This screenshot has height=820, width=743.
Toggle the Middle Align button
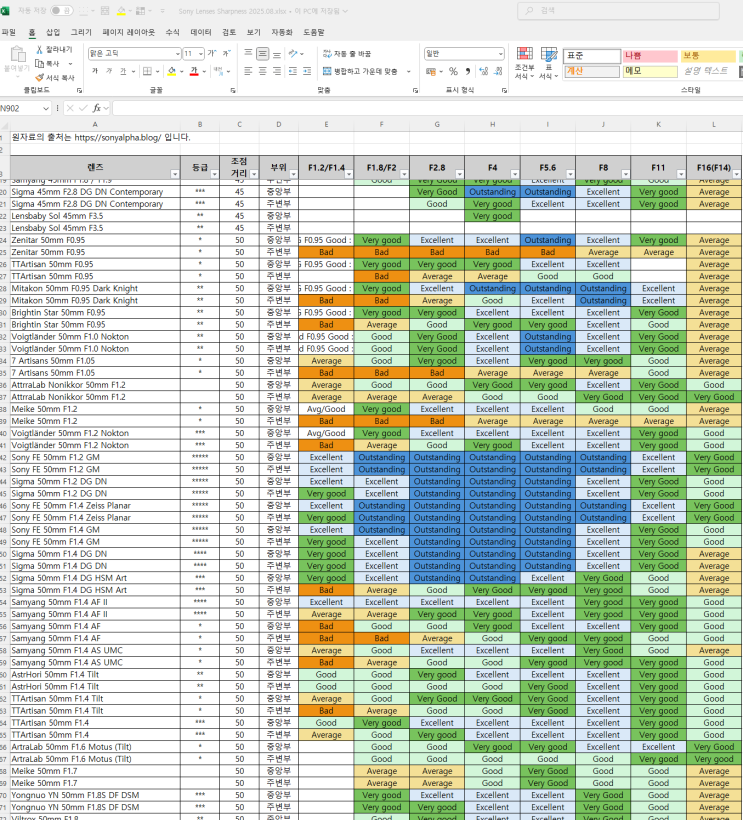(x=262, y=53)
